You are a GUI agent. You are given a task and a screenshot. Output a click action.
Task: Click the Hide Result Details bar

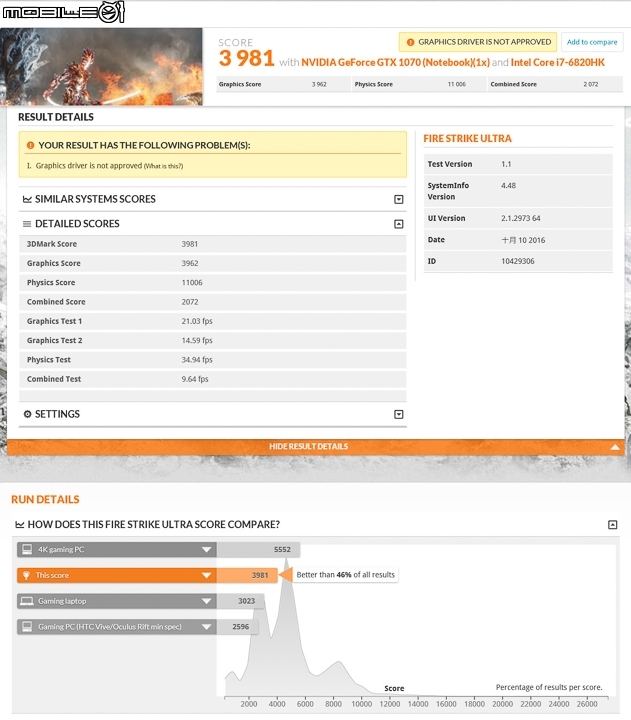click(x=316, y=447)
